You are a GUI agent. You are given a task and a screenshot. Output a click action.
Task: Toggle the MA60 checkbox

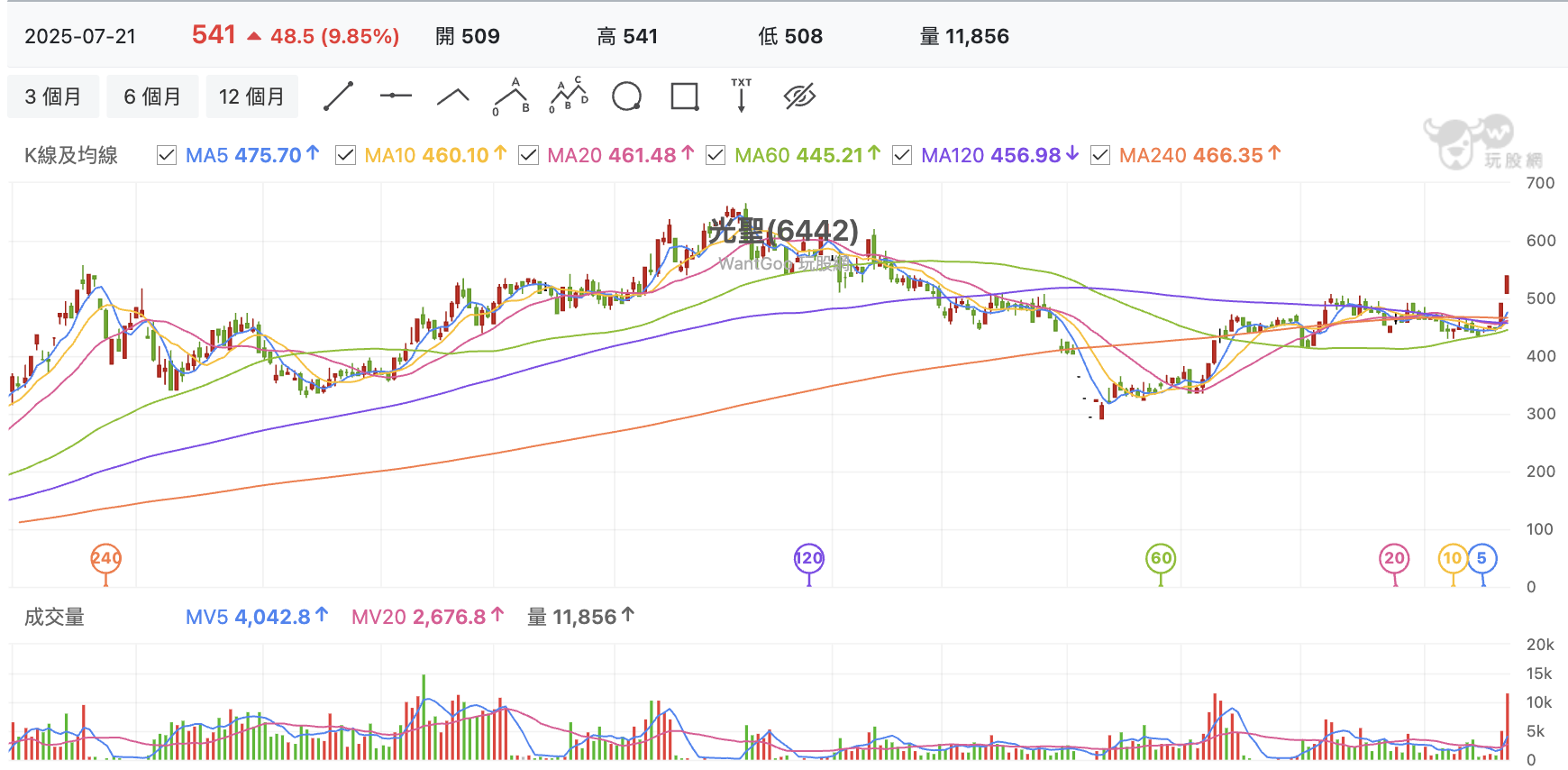click(716, 156)
